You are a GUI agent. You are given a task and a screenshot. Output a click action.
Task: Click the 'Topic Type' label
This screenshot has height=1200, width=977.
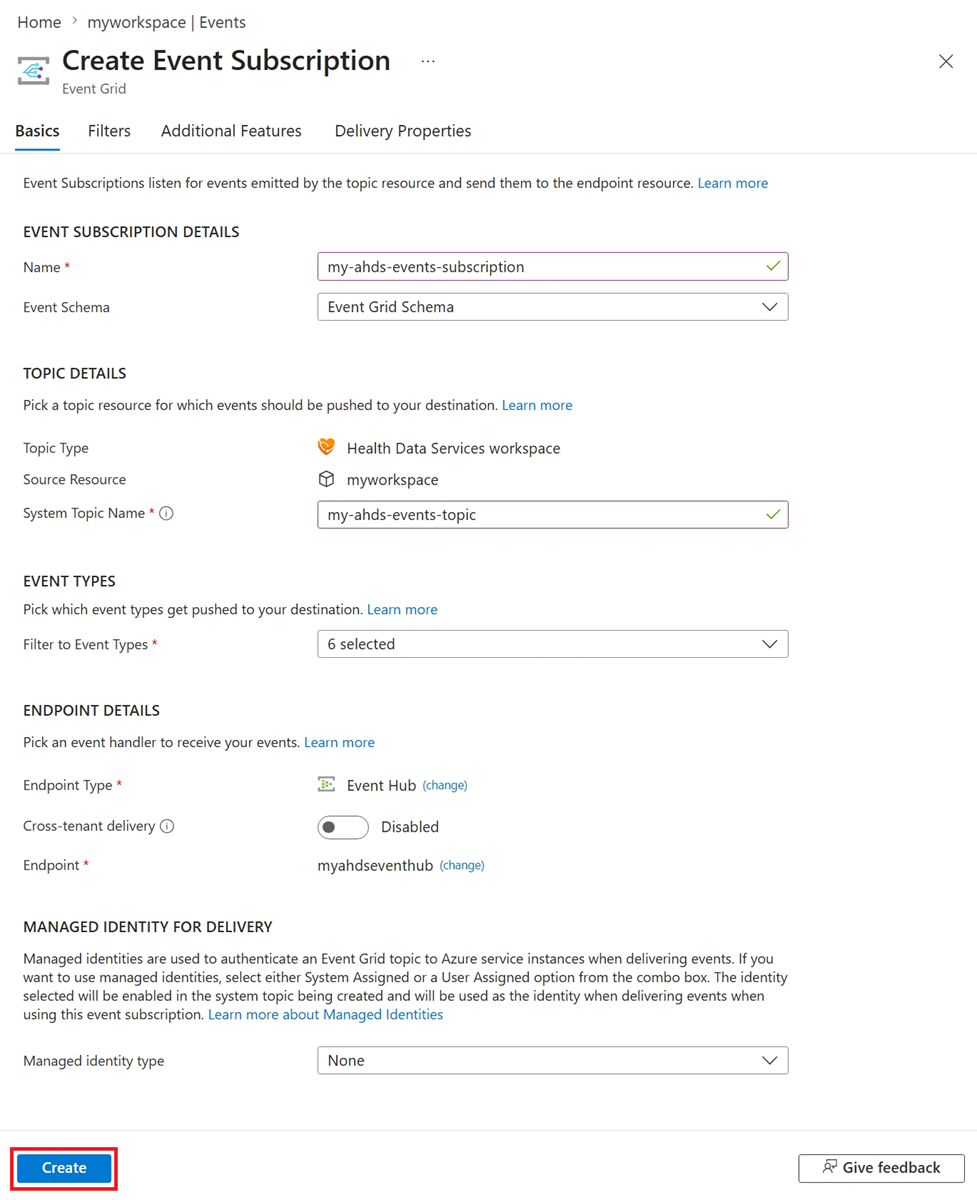(56, 448)
